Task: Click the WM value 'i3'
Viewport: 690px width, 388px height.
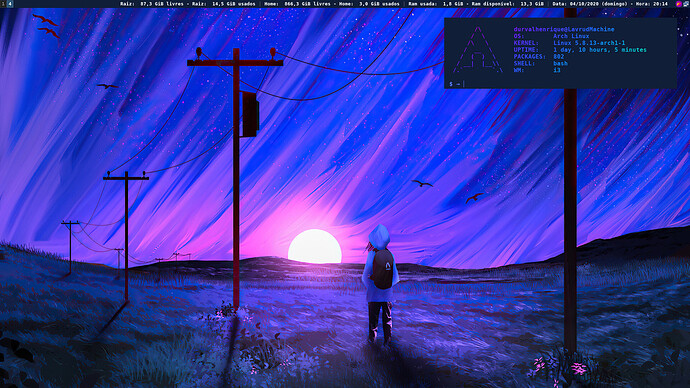Action: (x=557, y=70)
